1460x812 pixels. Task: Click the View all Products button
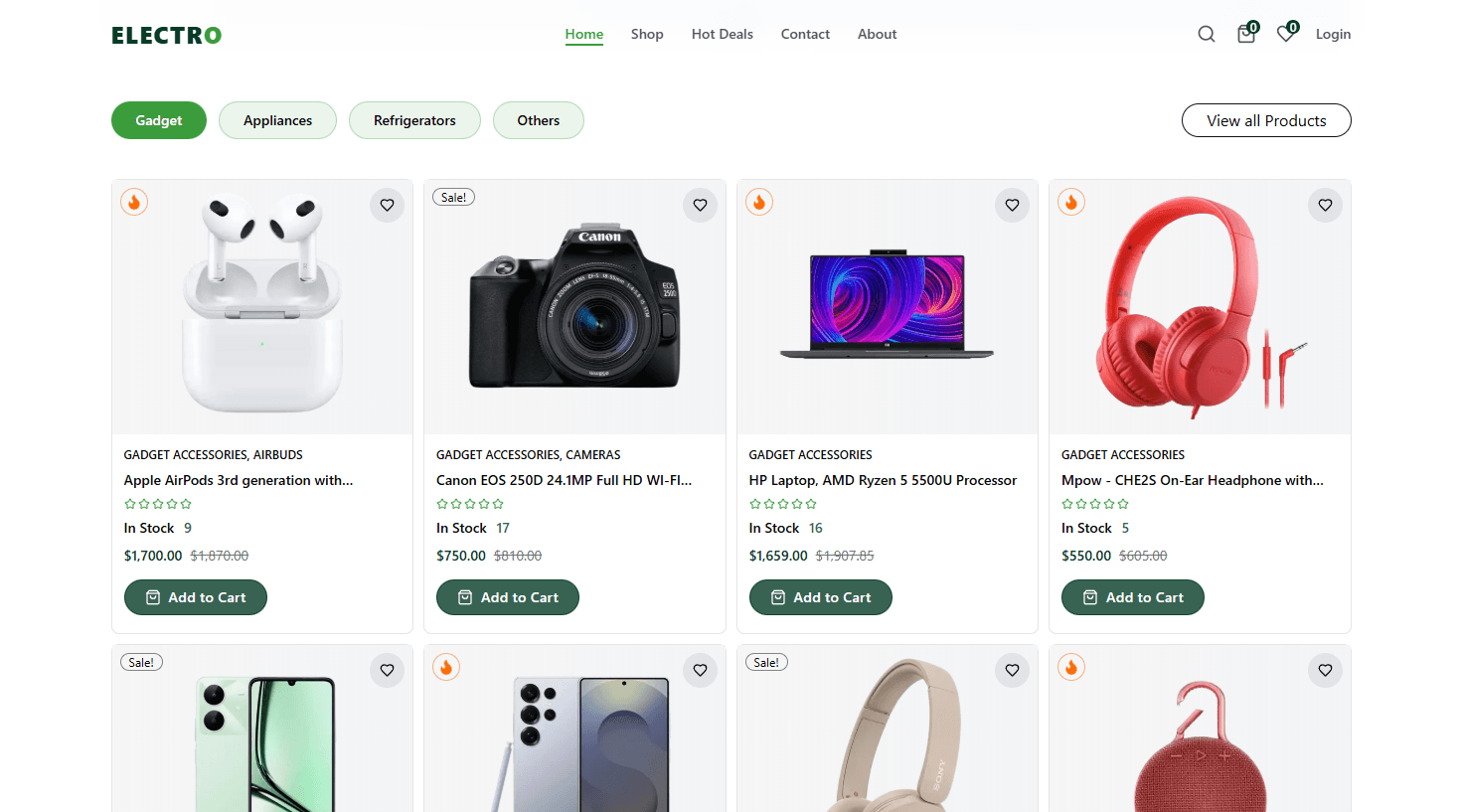(x=1266, y=120)
